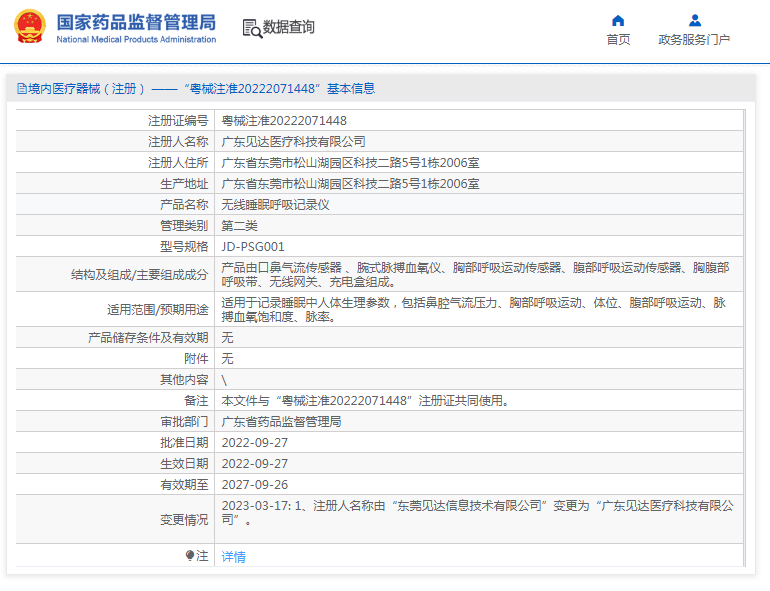The width and height of the screenshot is (770, 591).
Task: Click the 首页 home icon
Action: [x=618, y=21]
